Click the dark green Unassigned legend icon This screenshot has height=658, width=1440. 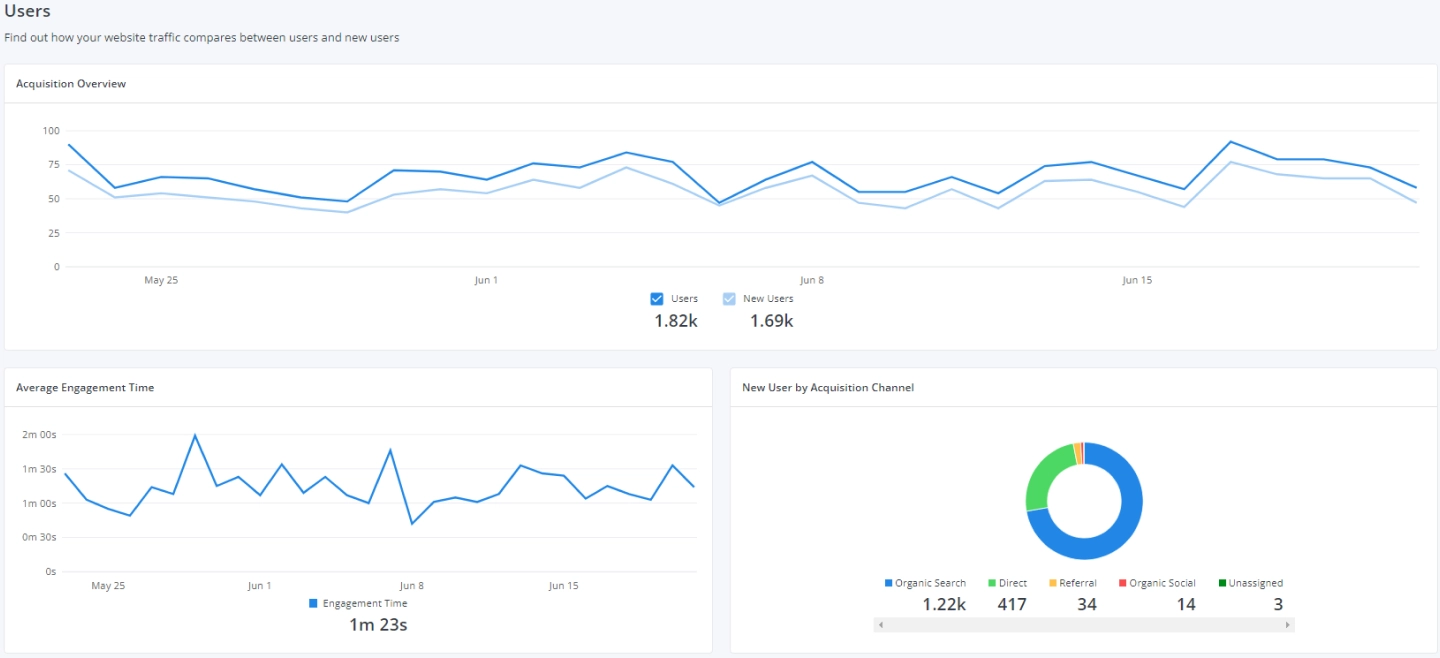pos(1222,583)
